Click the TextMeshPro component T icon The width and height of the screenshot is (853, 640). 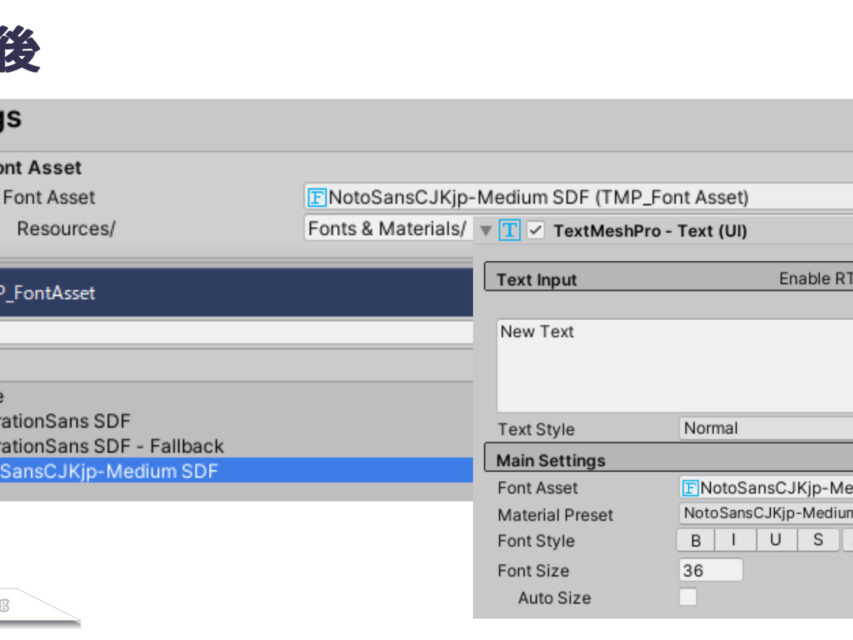click(x=509, y=230)
